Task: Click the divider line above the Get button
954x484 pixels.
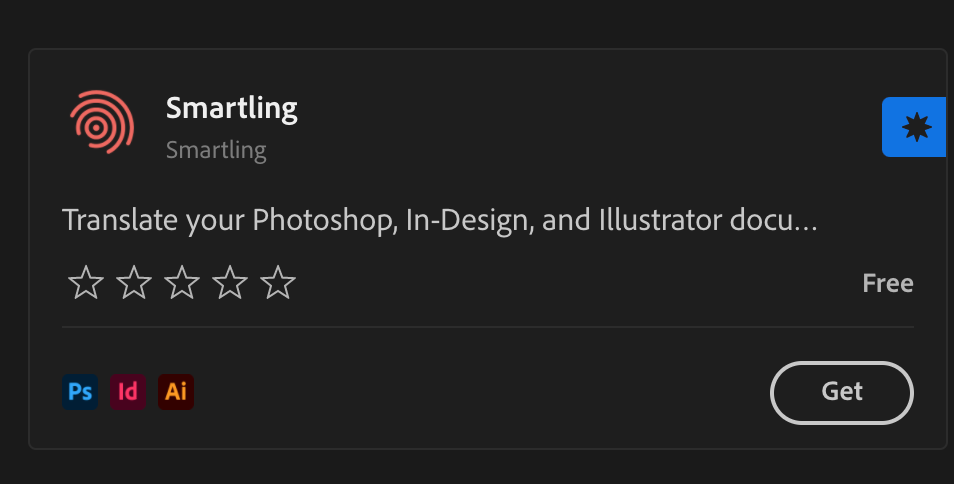Action: (x=488, y=327)
